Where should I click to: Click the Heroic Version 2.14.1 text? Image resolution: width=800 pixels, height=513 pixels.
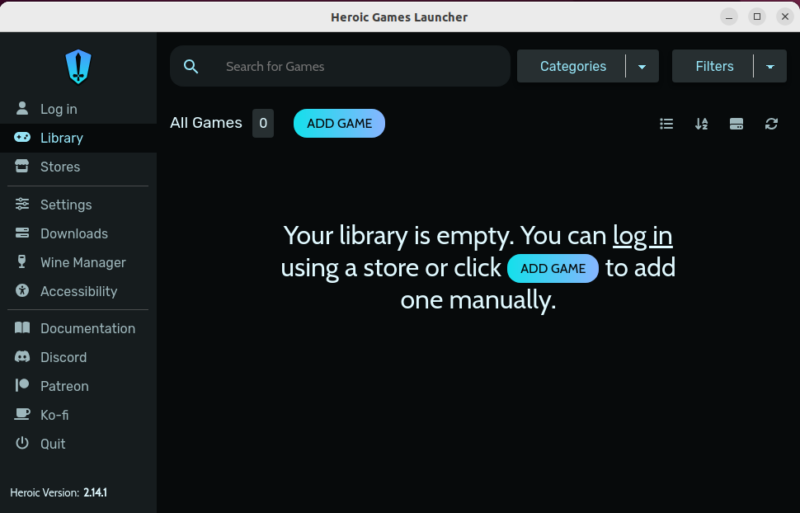[59, 493]
